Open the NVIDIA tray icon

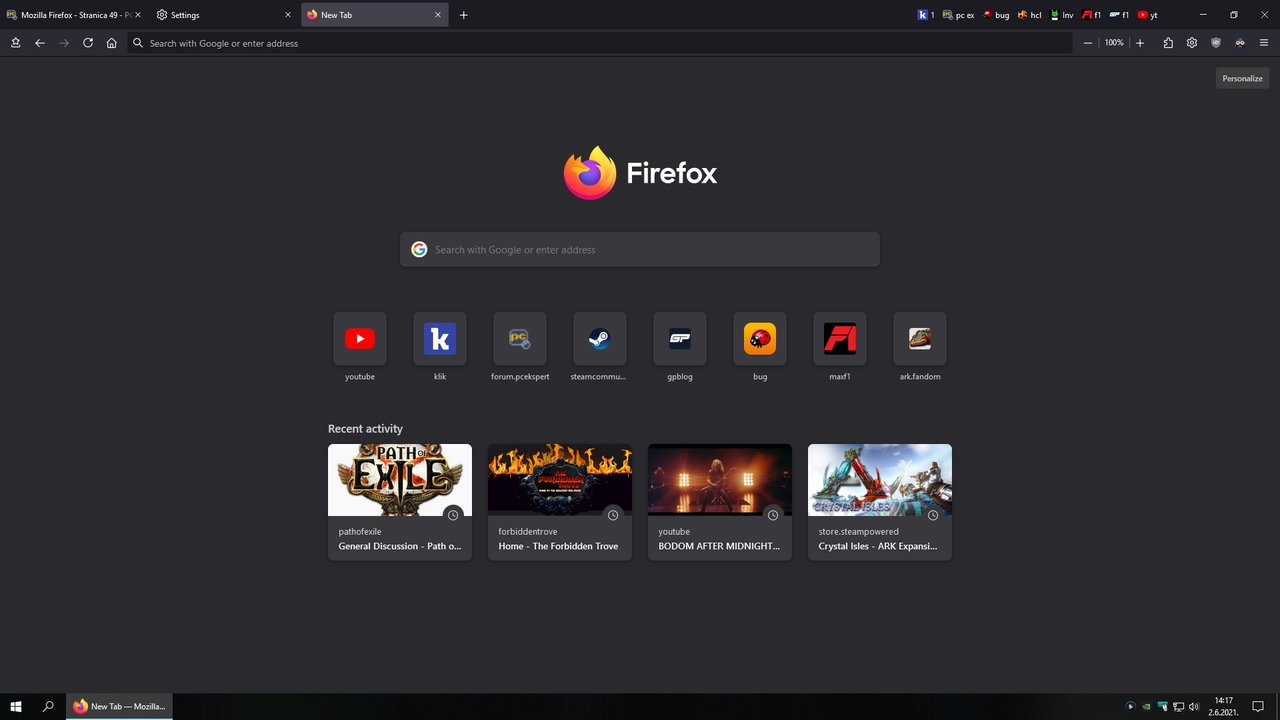(x=1146, y=706)
